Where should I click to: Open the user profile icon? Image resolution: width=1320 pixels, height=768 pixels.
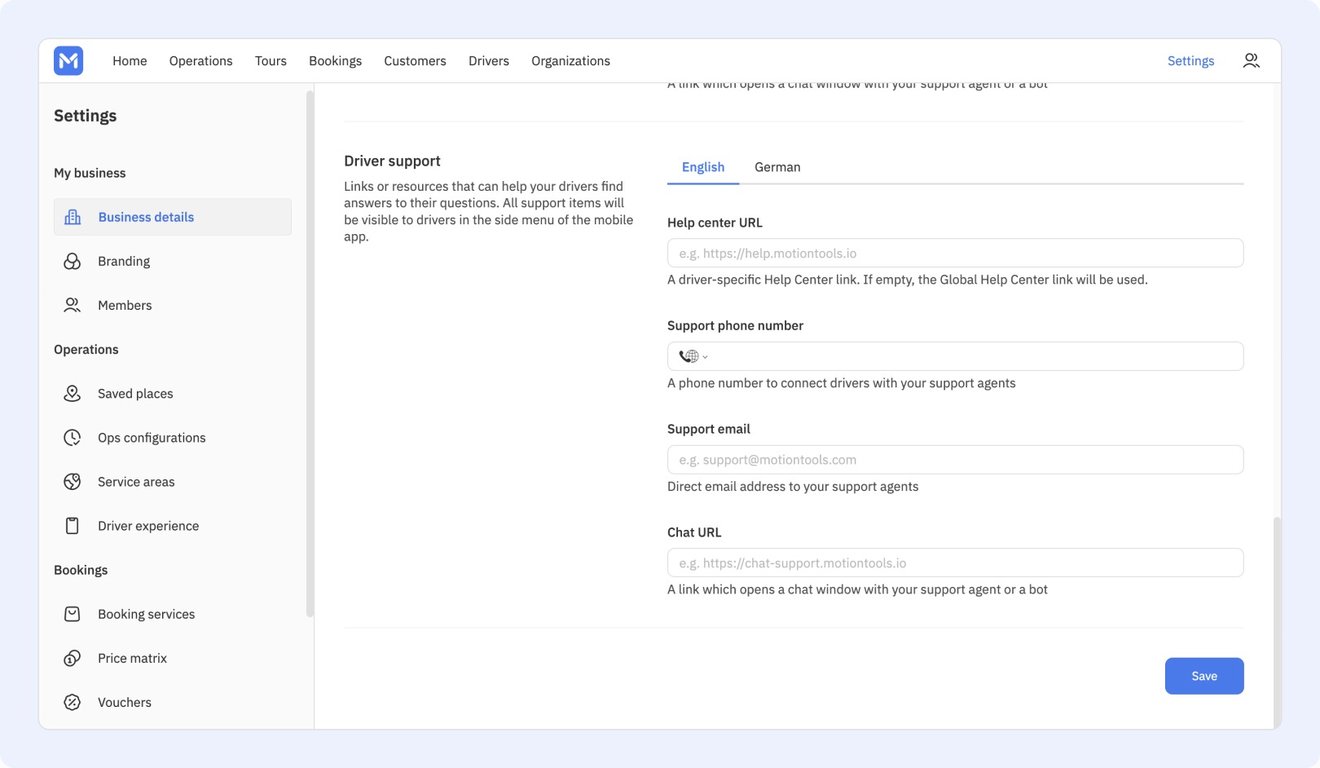tap(1251, 61)
